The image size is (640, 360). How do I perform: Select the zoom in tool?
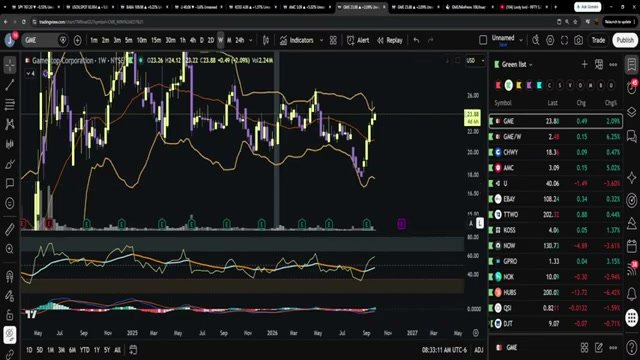click(10, 249)
